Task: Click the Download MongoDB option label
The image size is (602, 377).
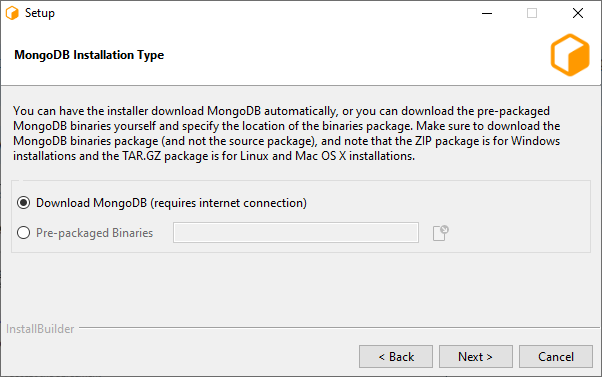Action: click(x=171, y=203)
